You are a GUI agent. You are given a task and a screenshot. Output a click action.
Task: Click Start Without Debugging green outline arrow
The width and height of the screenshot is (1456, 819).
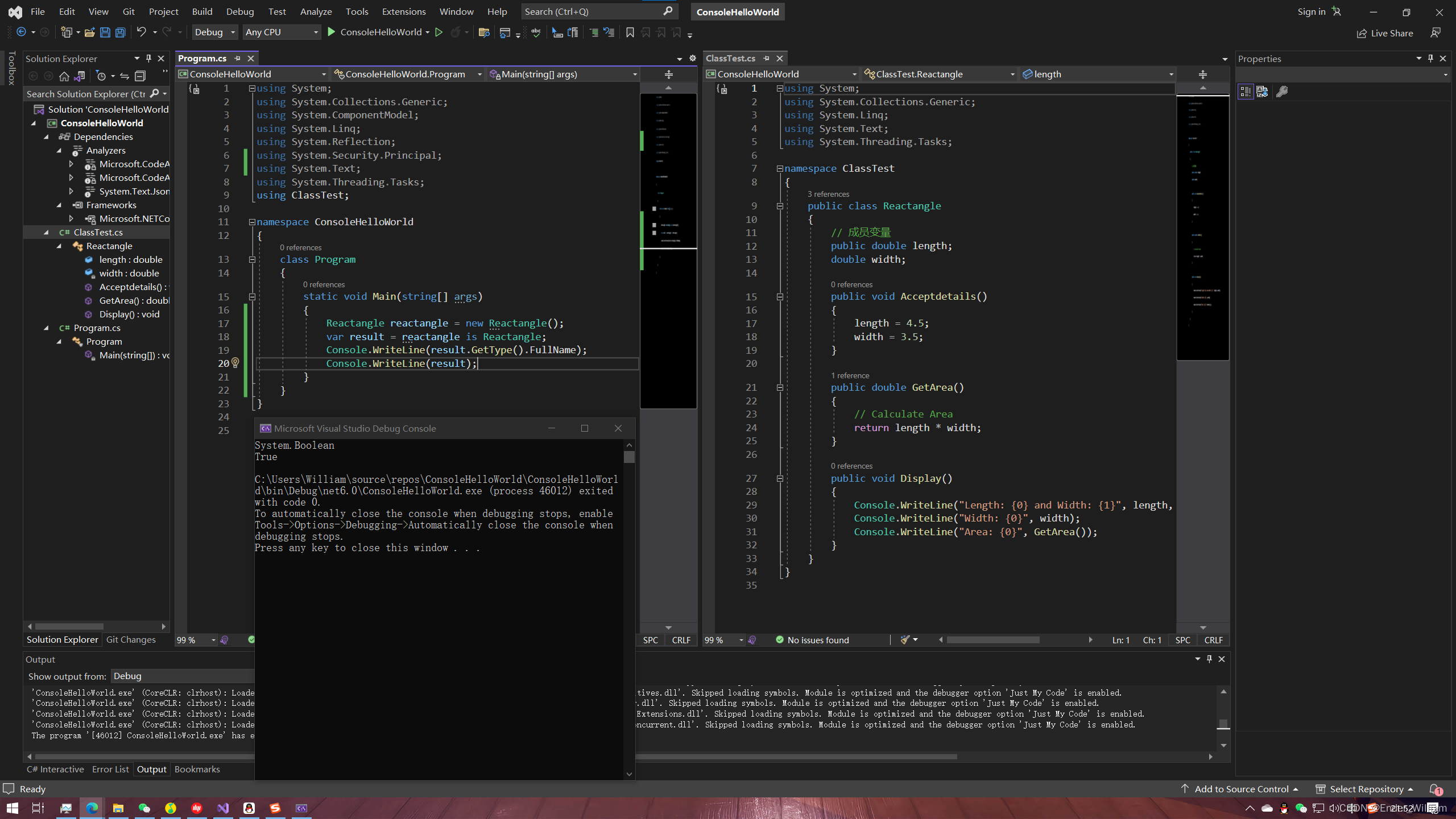439,32
